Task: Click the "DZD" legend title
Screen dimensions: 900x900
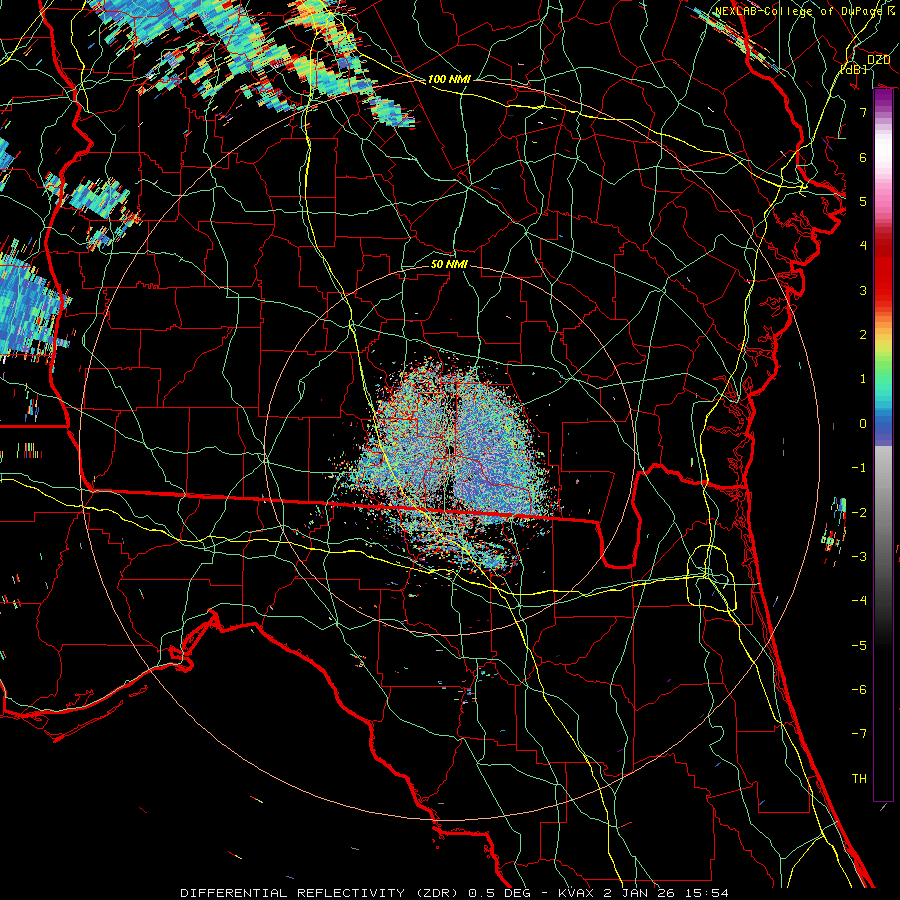Action: [878, 60]
